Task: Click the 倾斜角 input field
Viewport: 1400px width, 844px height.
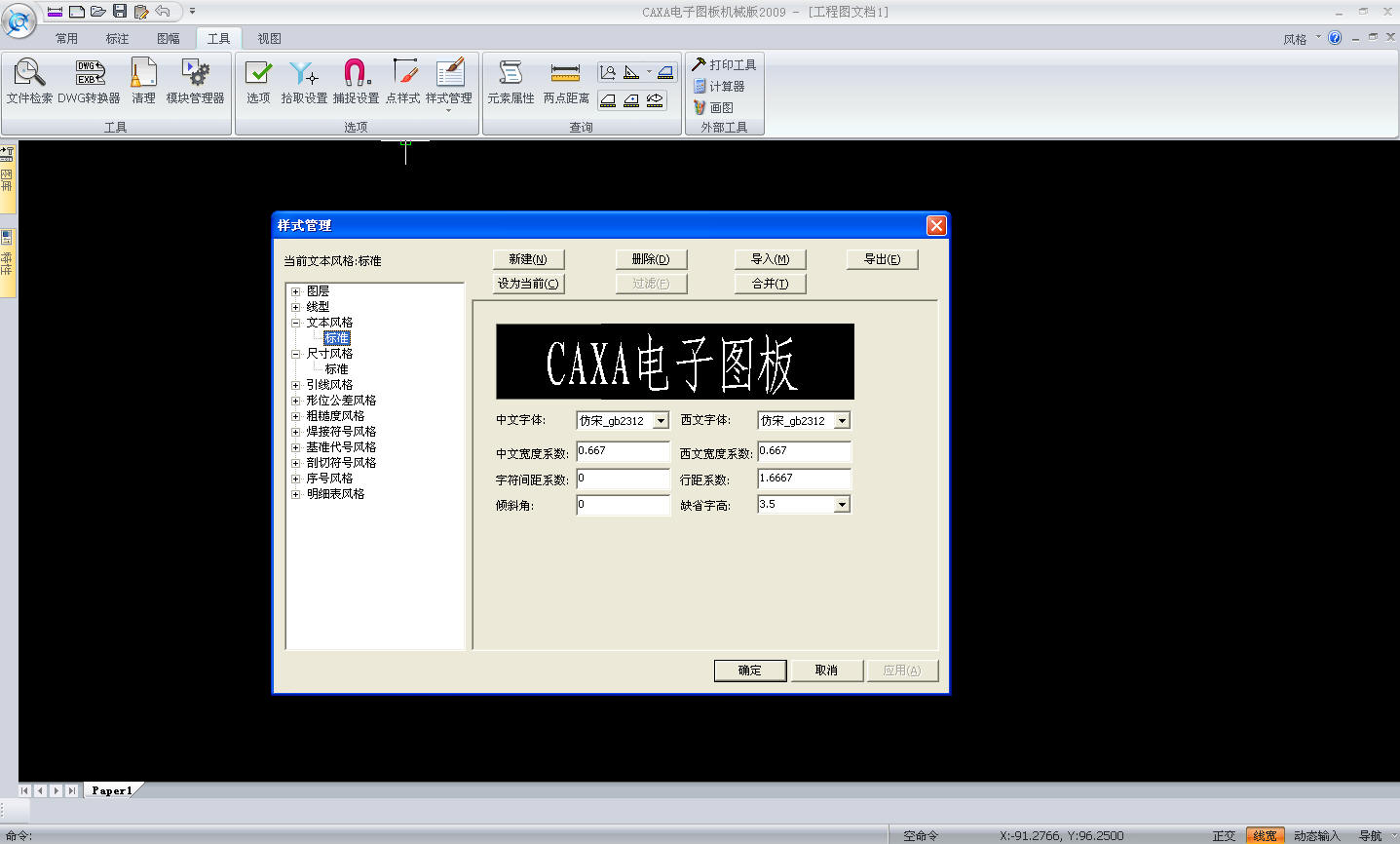Action: [624, 505]
